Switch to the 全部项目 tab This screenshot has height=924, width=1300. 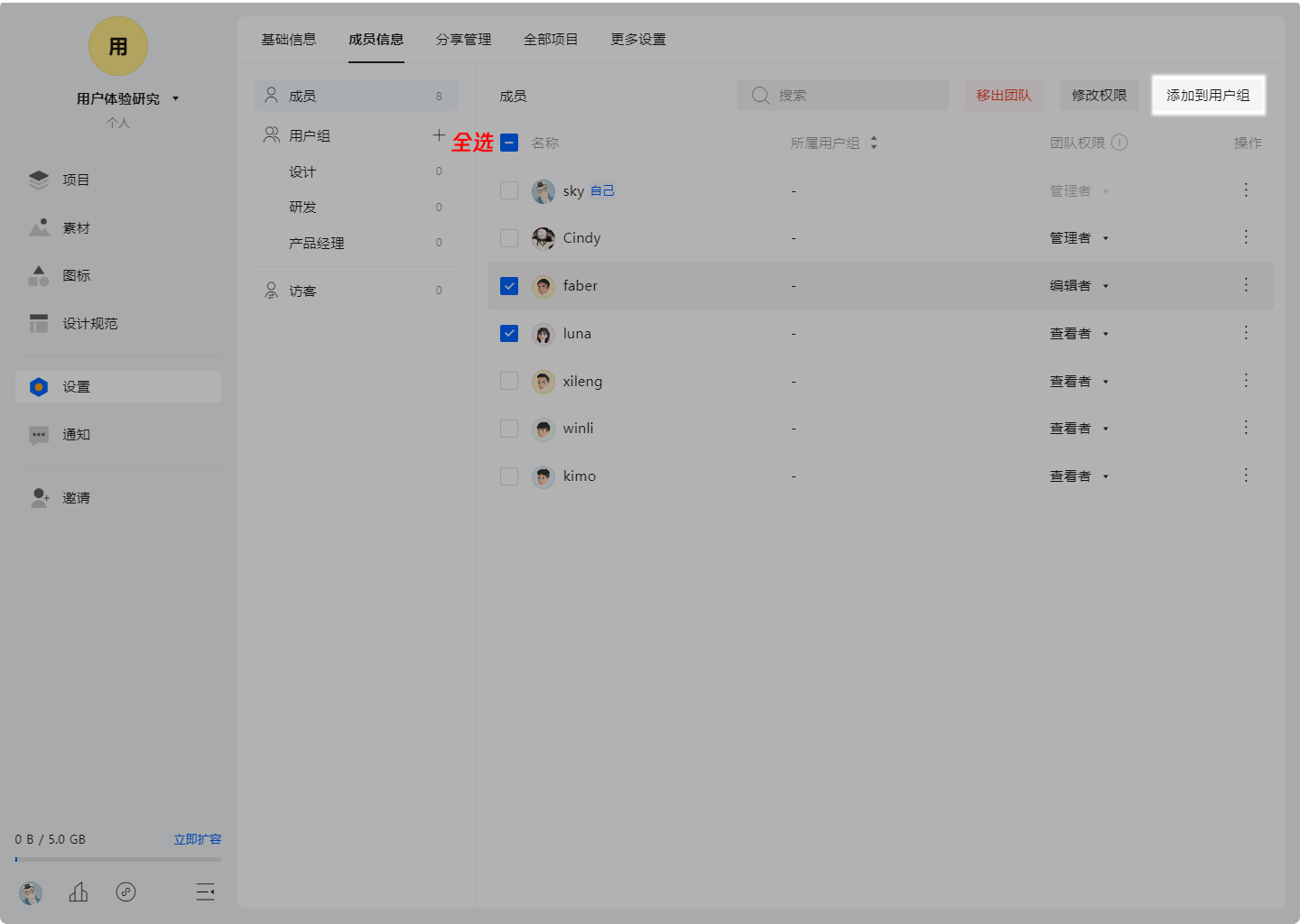click(x=551, y=40)
